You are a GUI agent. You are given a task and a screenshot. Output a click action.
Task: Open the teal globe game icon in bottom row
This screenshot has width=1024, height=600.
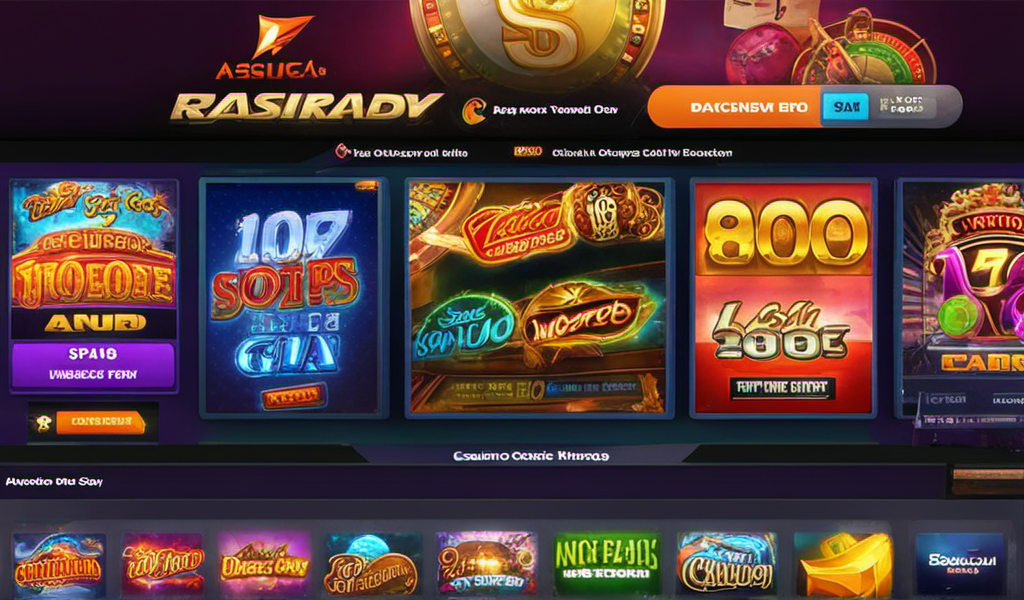[372, 564]
